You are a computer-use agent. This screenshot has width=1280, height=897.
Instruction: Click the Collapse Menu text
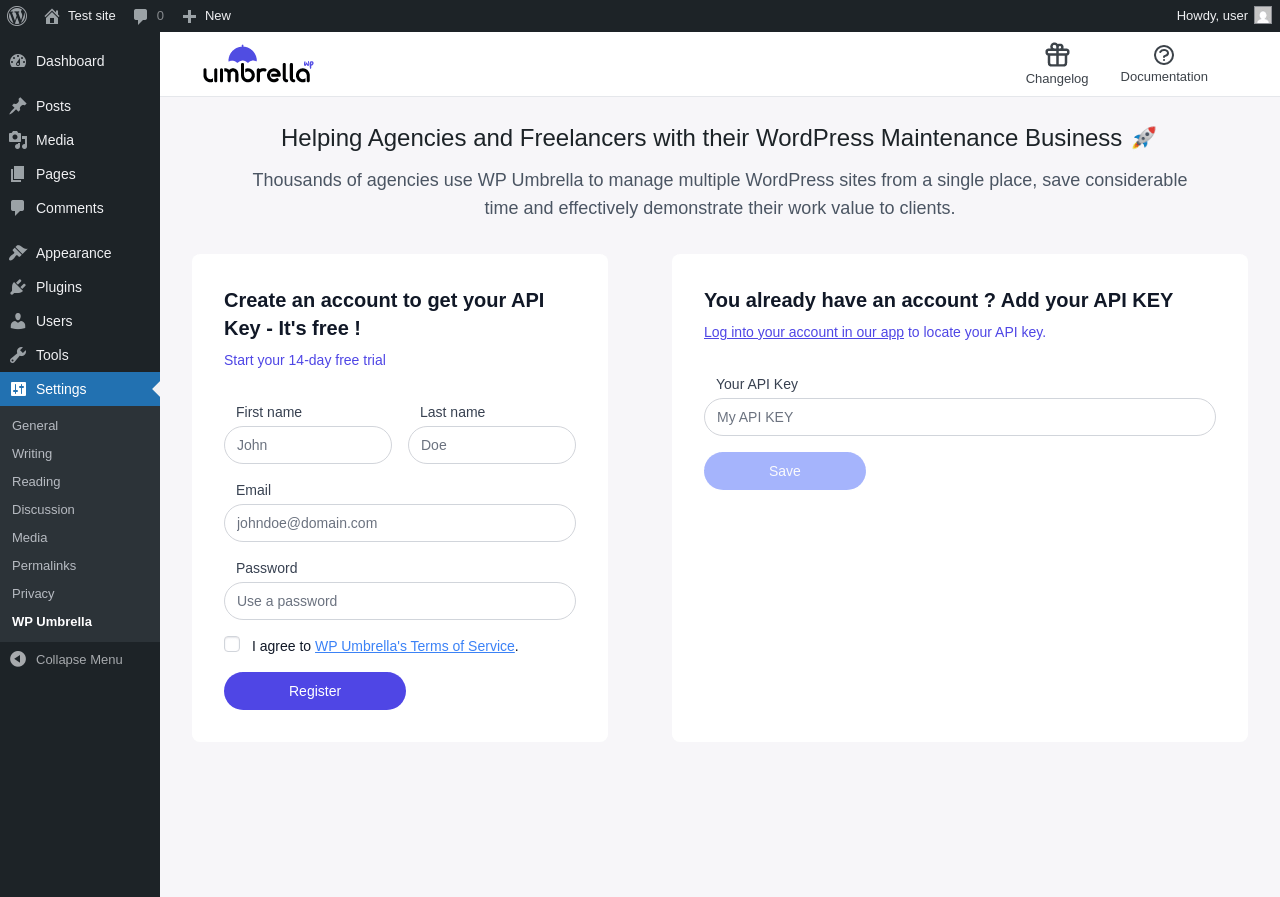(x=79, y=659)
